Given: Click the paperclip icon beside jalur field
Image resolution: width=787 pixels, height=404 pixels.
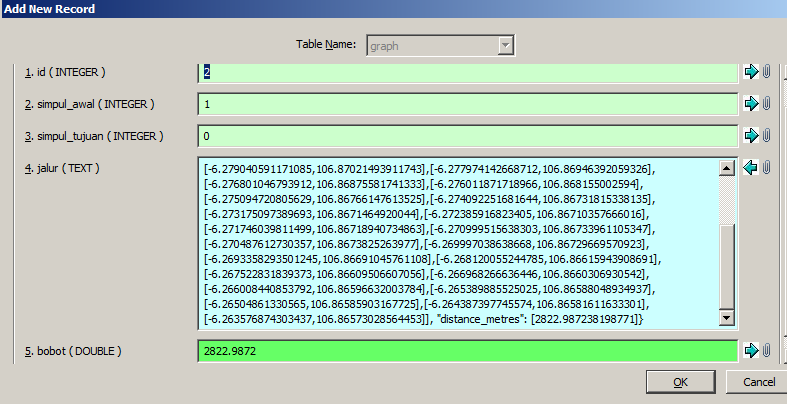Looking at the screenshot, I should pyautogui.click(x=767, y=167).
